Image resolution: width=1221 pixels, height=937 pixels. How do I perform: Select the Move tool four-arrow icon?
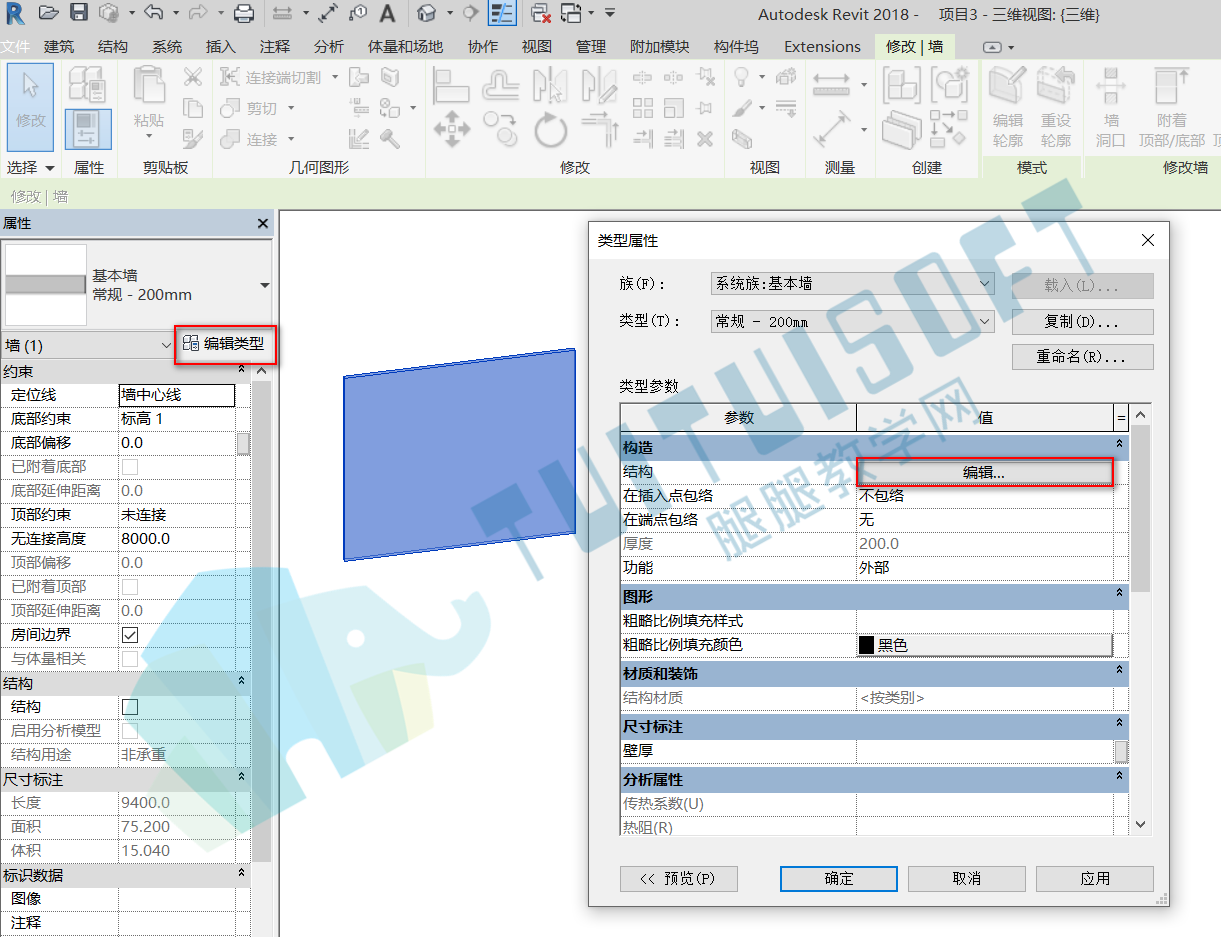tap(452, 130)
